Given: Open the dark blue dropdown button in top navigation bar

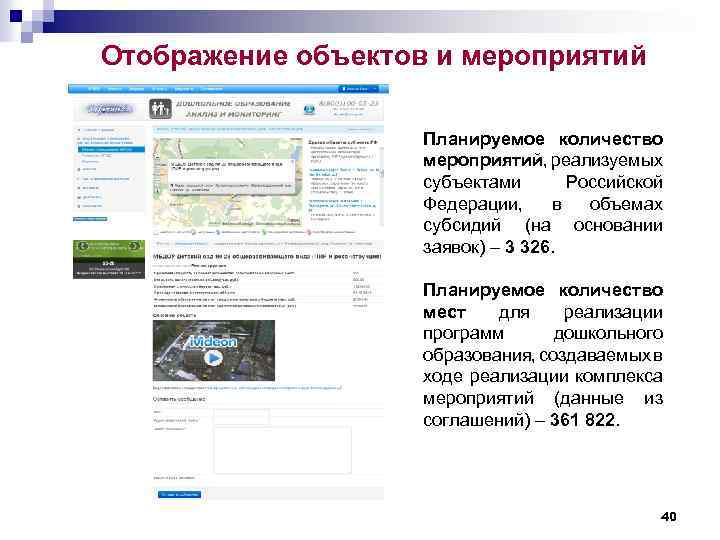Looking at the screenshot, I should click(359, 89).
